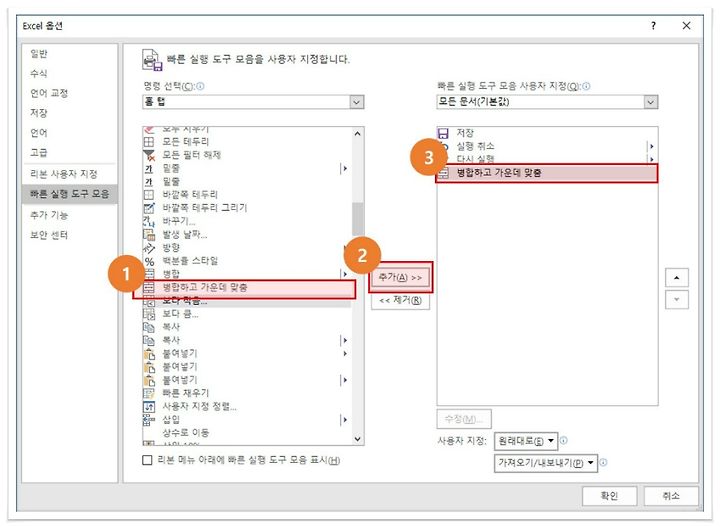Image resolution: width=720 pixels, height=527 pixels.
Task: Select the 보다 큼... greater-than icon
Action: [149, 314]
